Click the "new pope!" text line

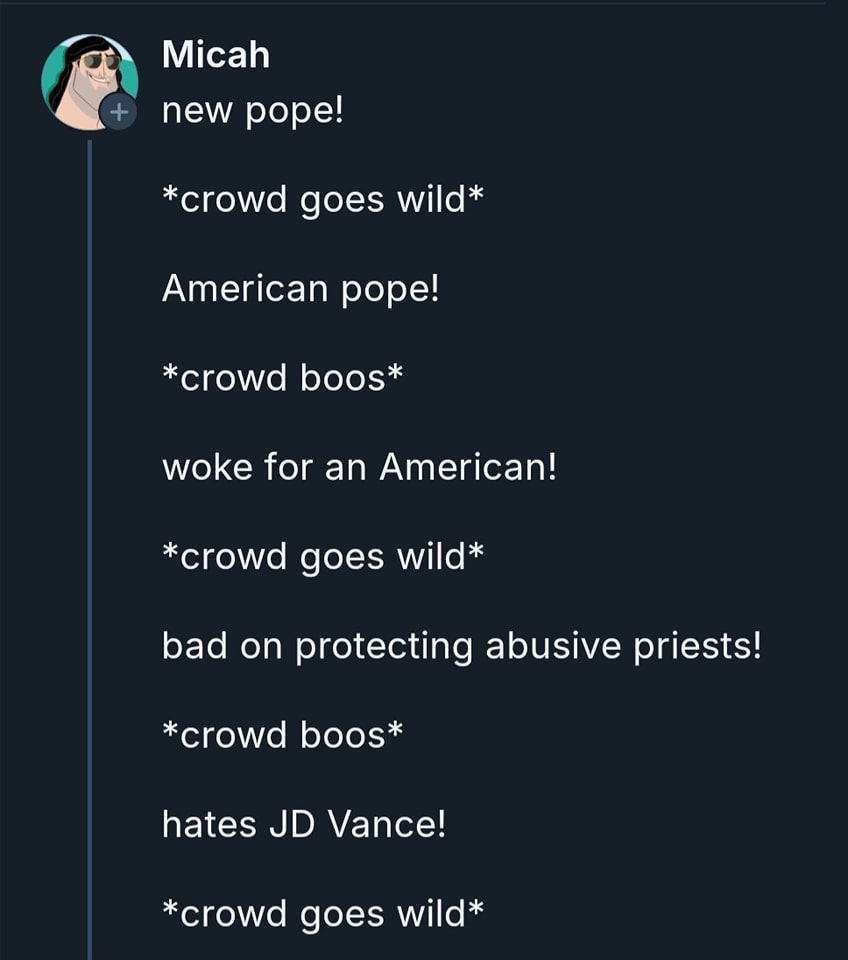(x=252, y=111)
